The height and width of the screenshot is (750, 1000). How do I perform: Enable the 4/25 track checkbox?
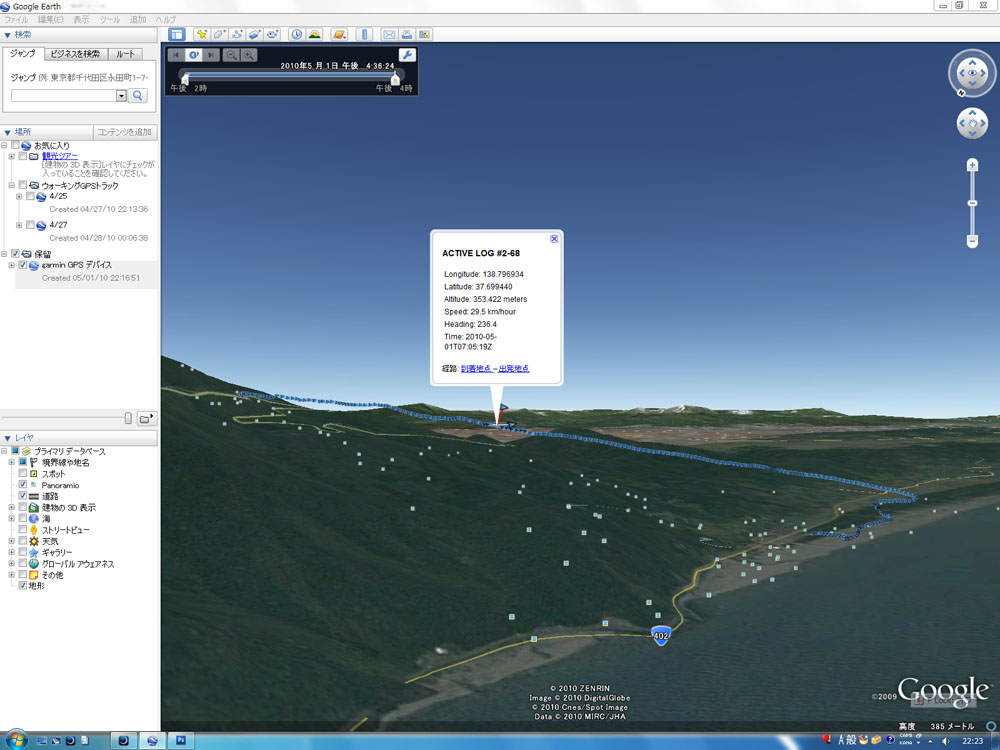(x=30, y=196)
